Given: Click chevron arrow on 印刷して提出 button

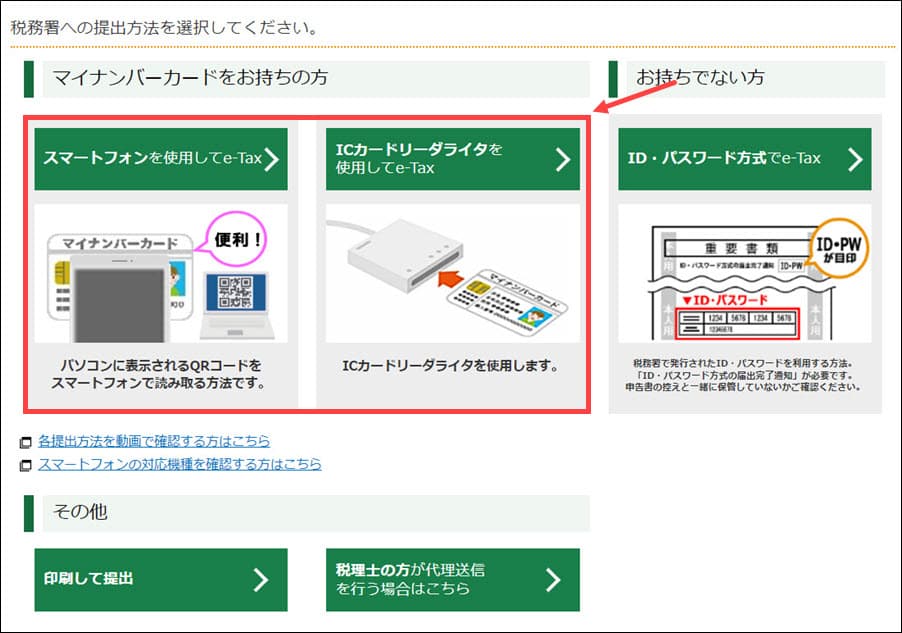Looking at the screenshot, I should (261, 580).
